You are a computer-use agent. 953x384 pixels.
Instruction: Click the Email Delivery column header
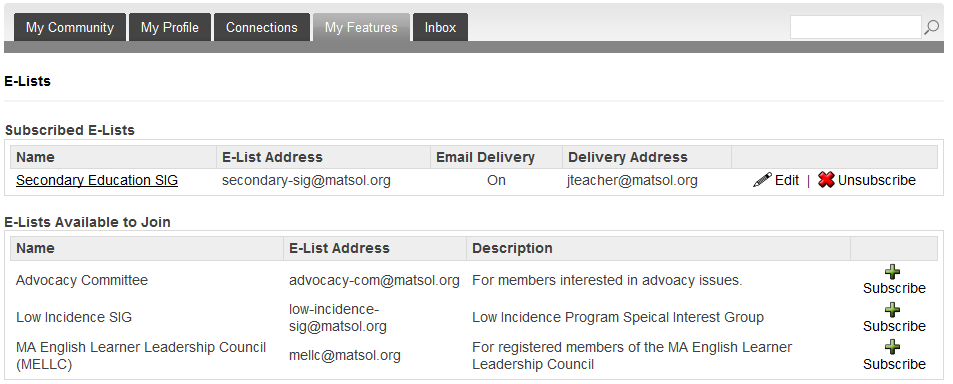pyautogui.click(x=485, y=157)
